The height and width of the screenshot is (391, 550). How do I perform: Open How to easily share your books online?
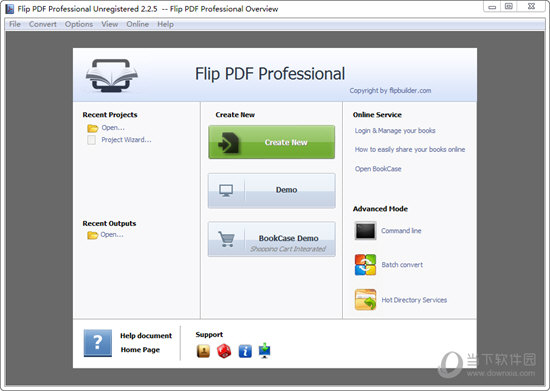(x=410, y=150)
